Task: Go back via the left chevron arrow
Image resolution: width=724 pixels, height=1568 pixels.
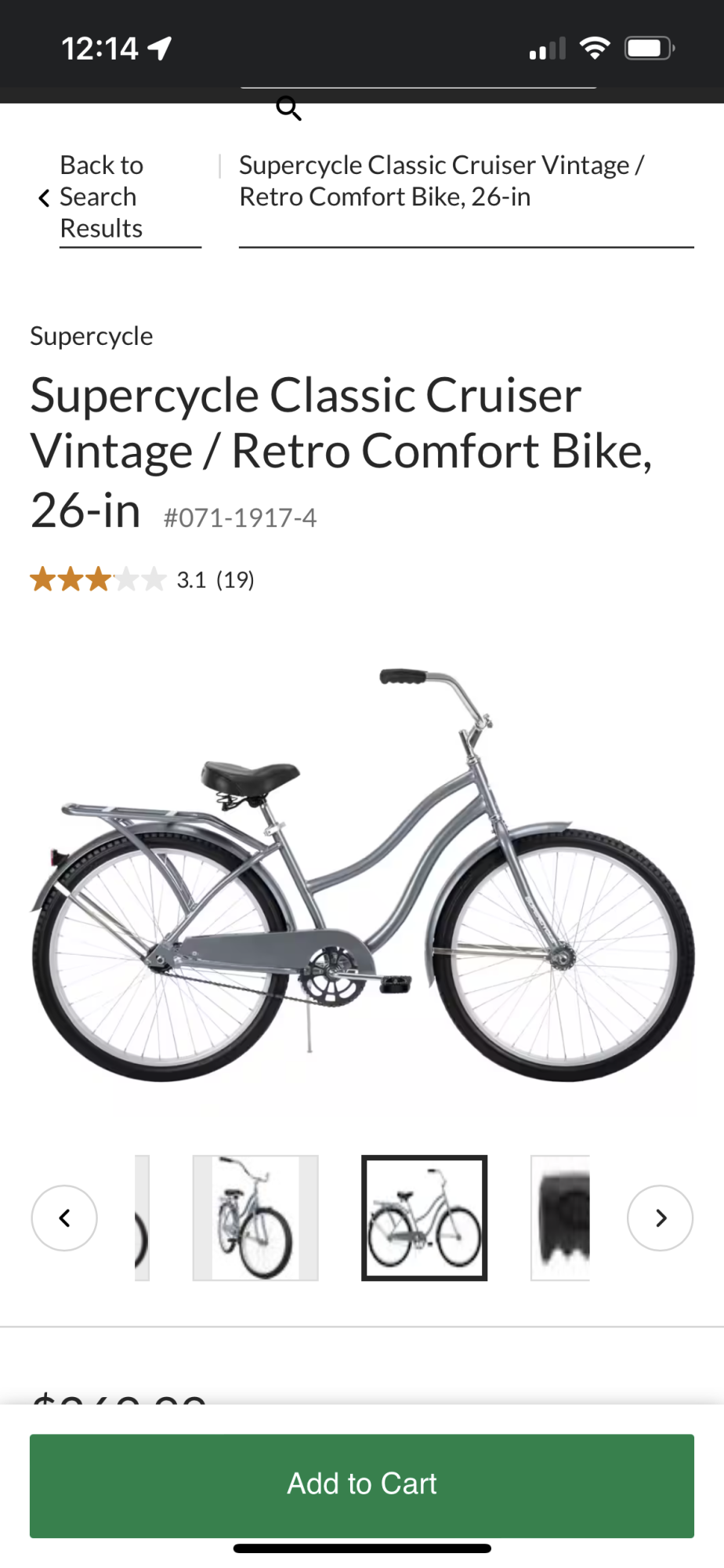Action: pyautogui.click(x=44, y=198)
